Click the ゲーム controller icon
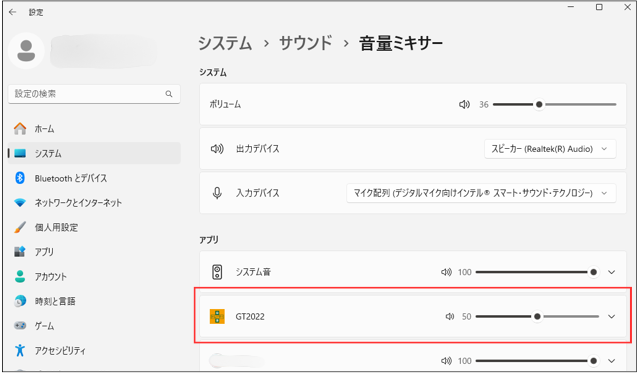637x374 pixels. tap(20, 326)
